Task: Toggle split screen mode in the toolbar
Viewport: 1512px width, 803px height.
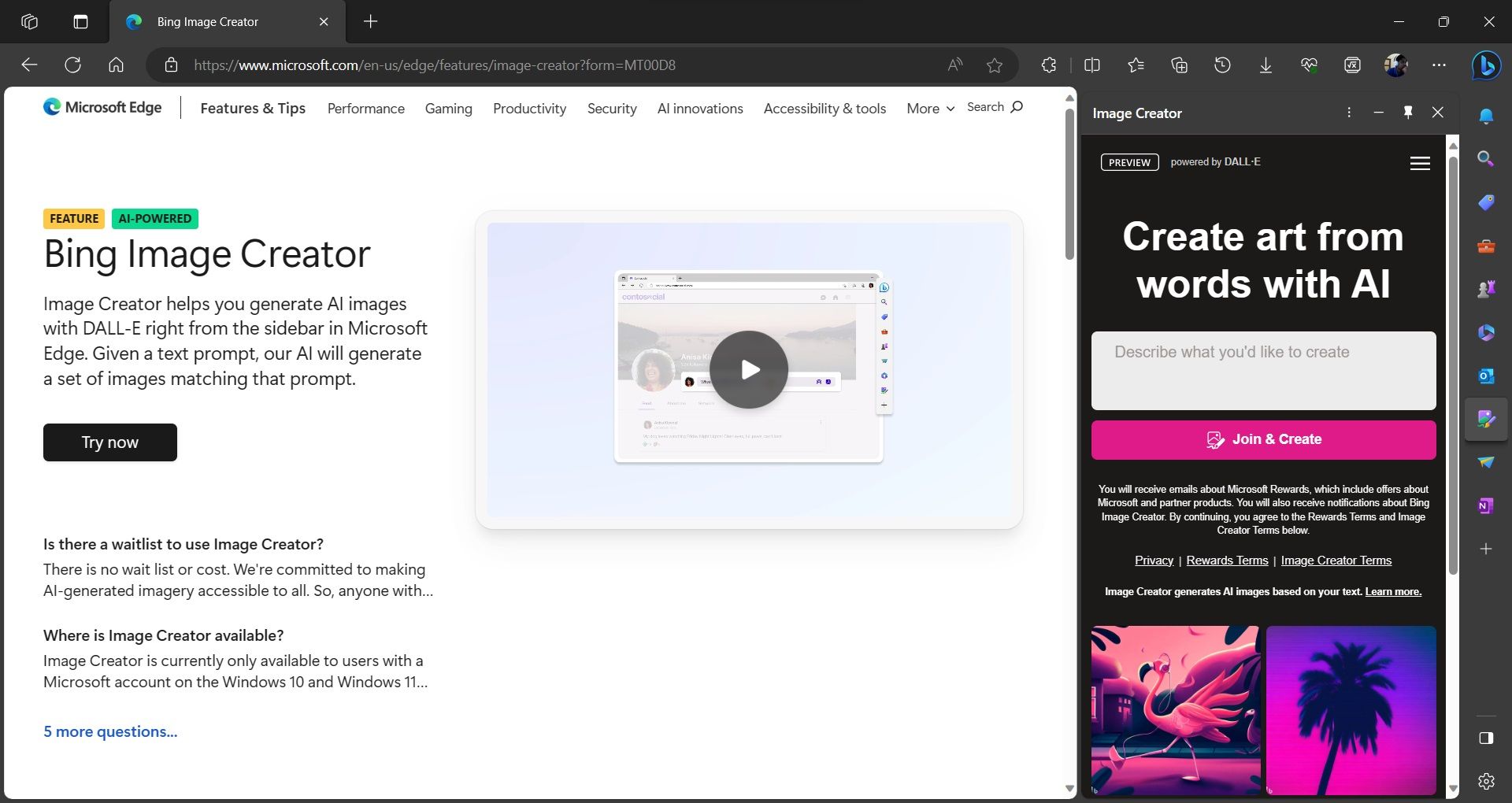Action: coord(1092,65)
